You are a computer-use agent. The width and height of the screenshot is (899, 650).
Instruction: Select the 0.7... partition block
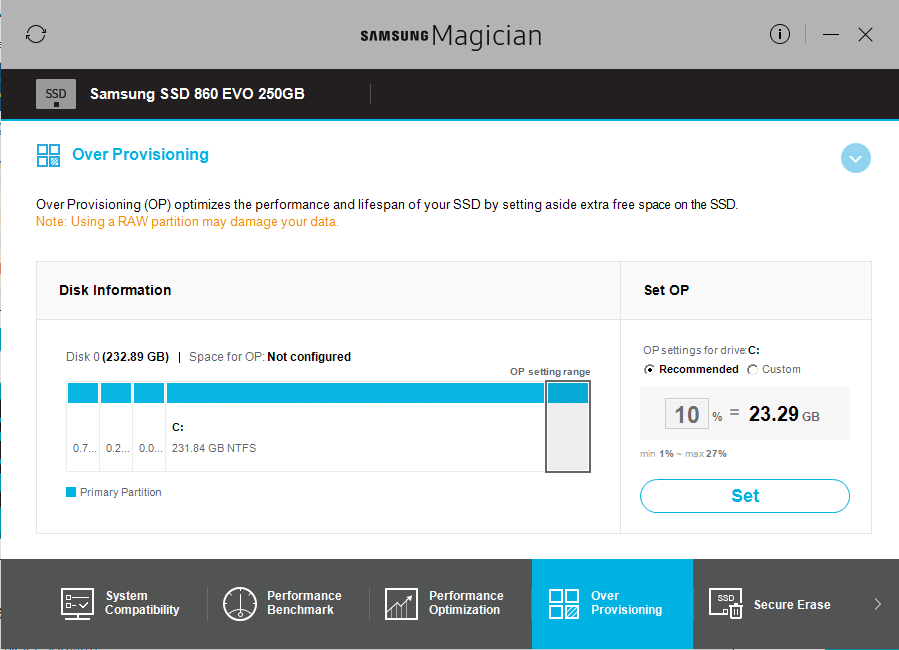(83, 426)
